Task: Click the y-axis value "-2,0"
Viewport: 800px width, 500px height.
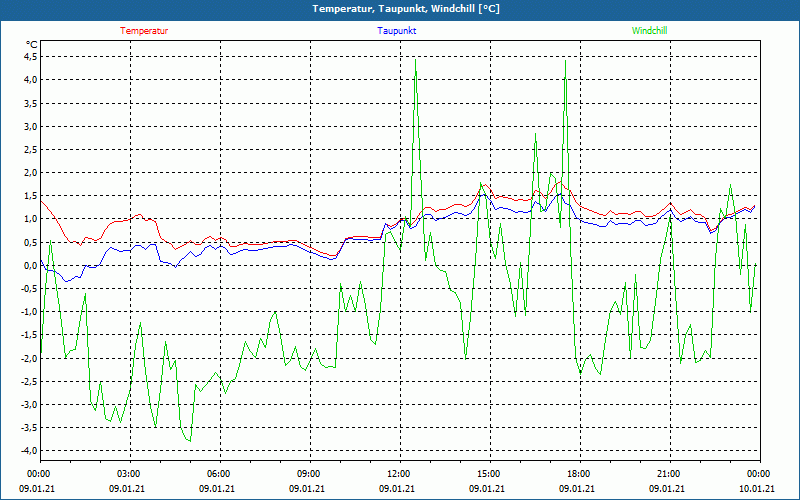Action: pyautogui.click(x=30, y=358)
